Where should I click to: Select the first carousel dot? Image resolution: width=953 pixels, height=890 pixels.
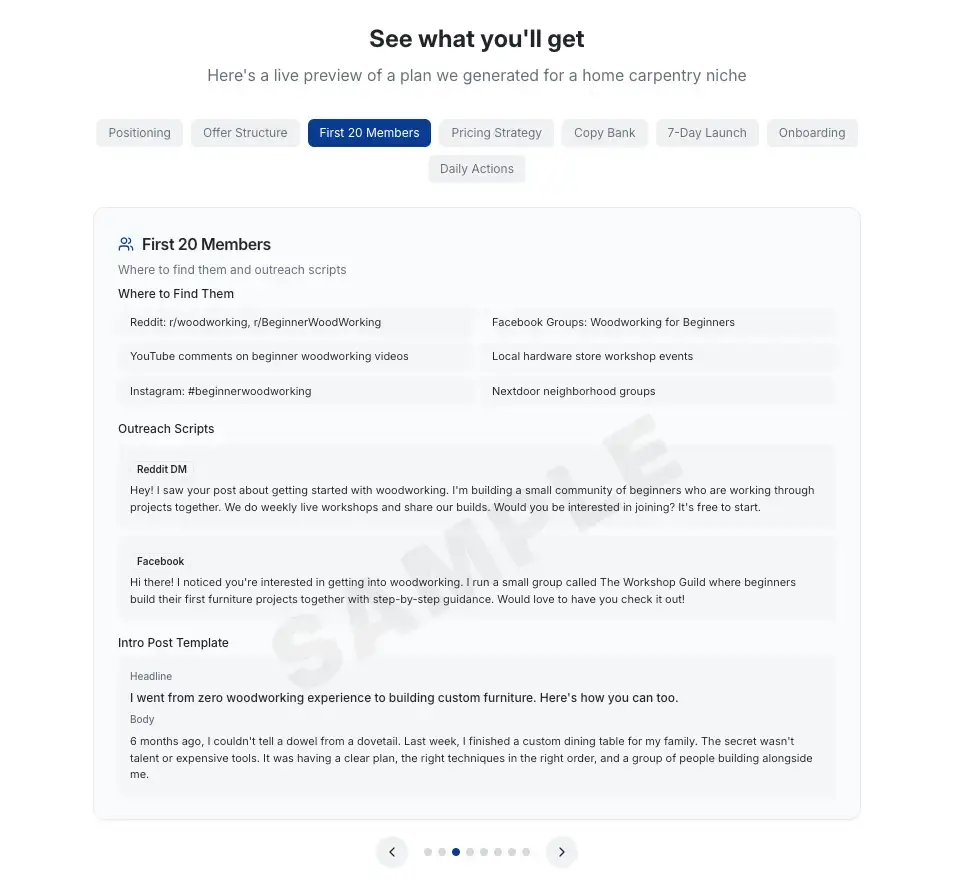pos(428,852)
